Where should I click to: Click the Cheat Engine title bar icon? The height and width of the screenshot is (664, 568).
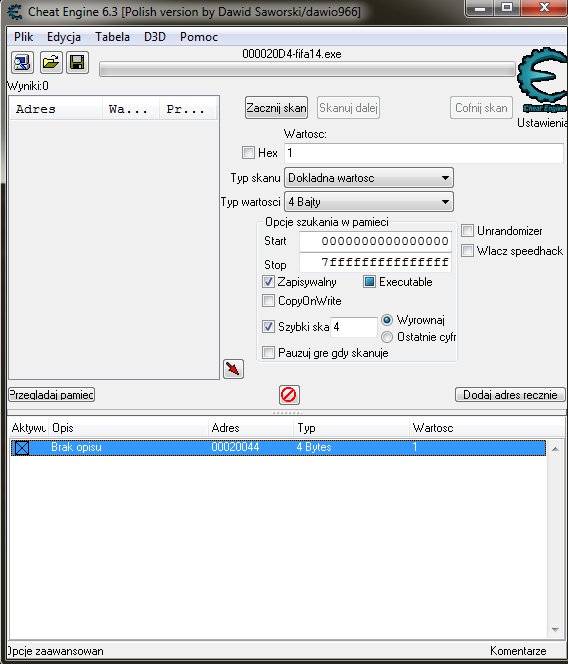[15, 11]
